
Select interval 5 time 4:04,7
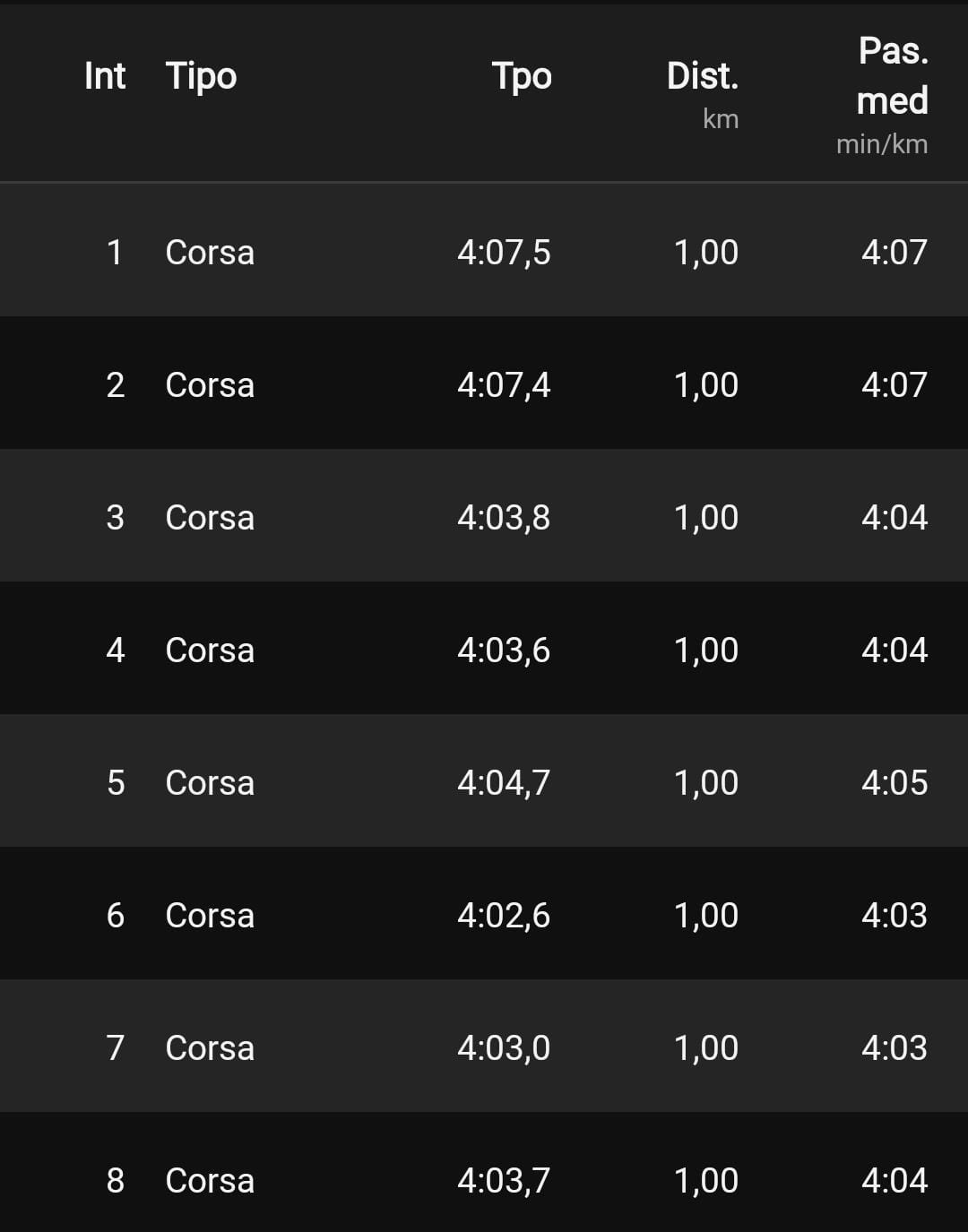(504, 783)
